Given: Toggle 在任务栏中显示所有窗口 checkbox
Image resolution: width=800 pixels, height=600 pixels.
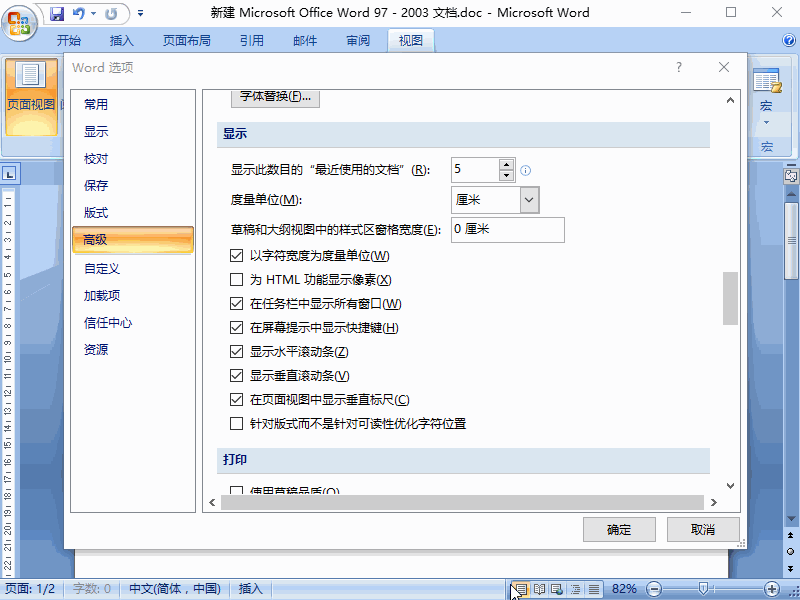Looking at the screenshot, I should coord(236,304).
